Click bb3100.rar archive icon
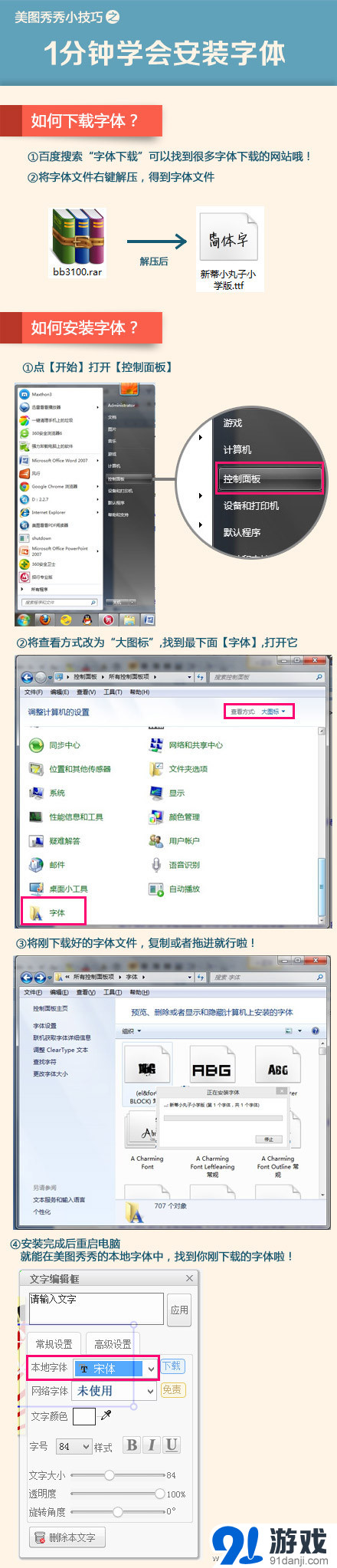Screen dimensions: 337x1568 pyautogui.click(x=77, y=236)
